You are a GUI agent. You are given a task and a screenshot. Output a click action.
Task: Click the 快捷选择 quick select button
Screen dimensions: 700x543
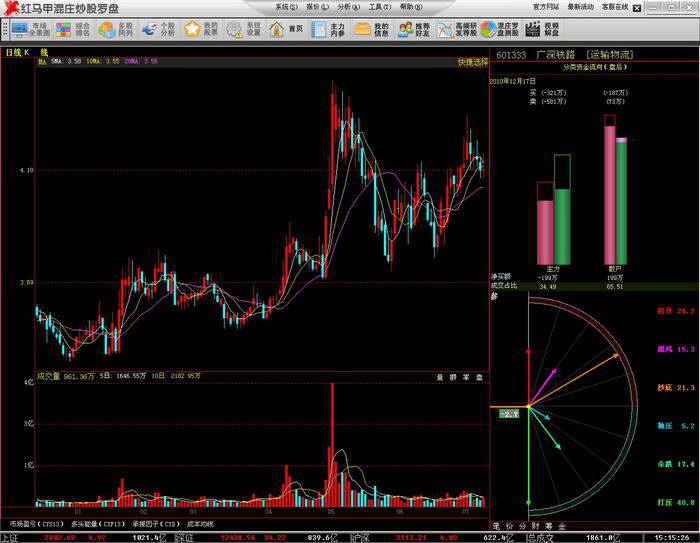click(473, 62)
